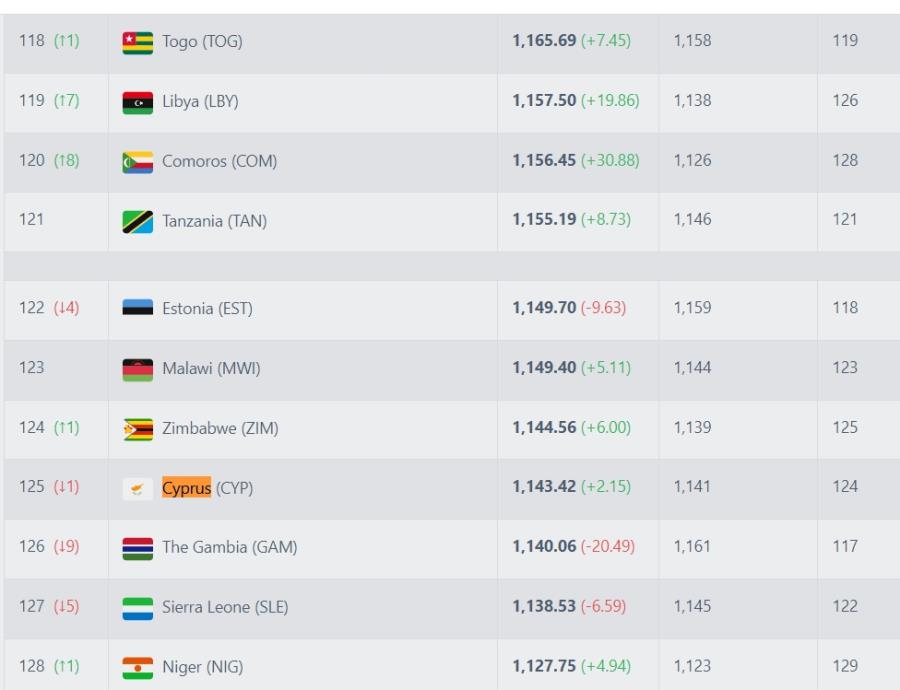The height and width of the screenshot is (690, 900).
Task: Click the Cyprus flag icon
Action: coord(138,489)
